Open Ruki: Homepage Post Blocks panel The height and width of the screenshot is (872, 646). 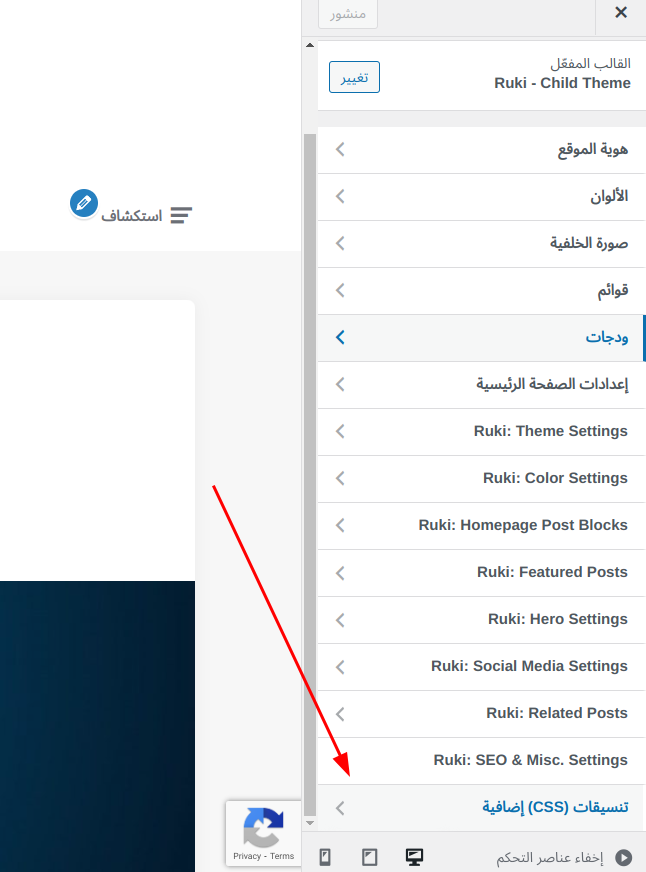pyautogui.click(x=481, y=526)
